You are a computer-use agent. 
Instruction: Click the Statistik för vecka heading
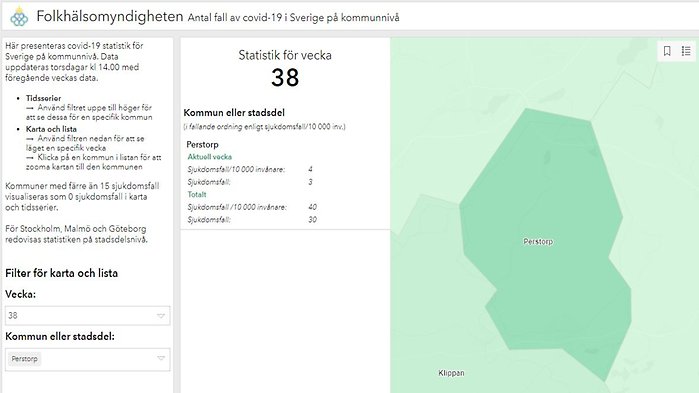pyautogui.click(x=285, y=55)
